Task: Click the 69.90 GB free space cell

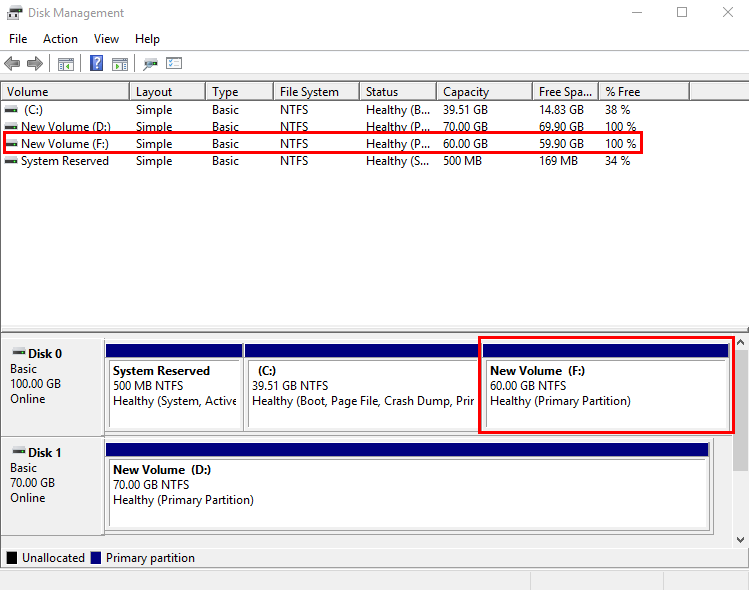Action: (561, 127)
